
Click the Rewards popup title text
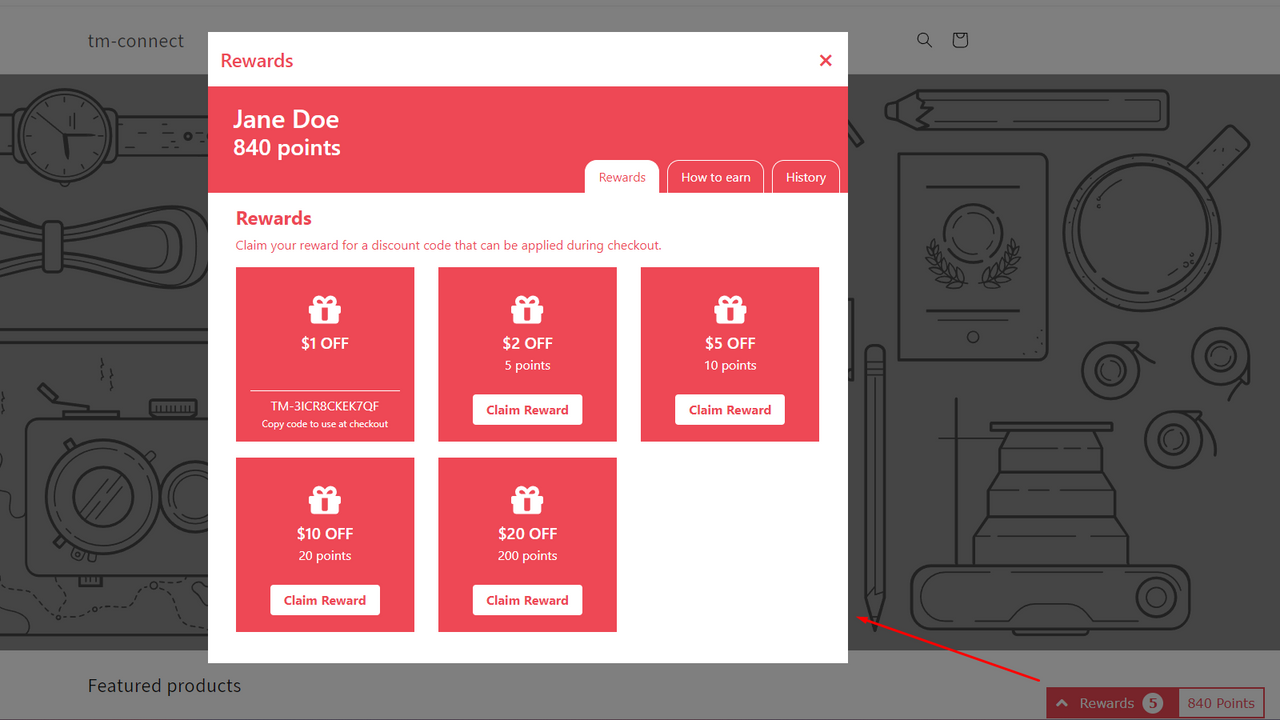tap(257, 61)
